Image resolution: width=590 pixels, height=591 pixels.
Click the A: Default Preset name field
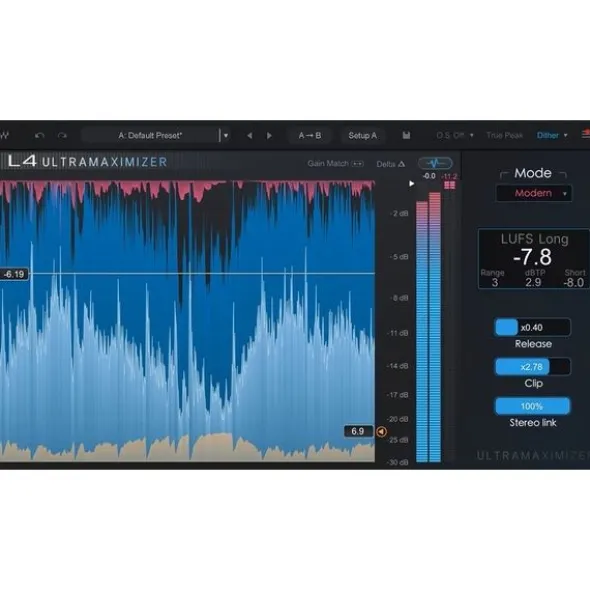coord(150,135)
